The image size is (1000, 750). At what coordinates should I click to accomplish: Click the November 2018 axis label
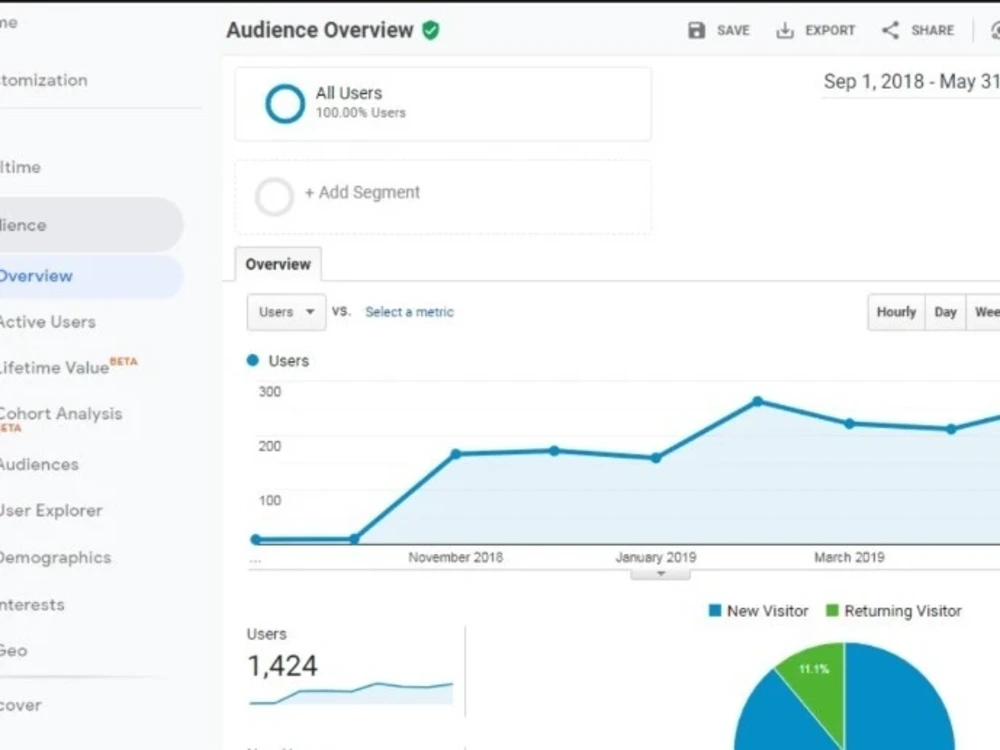click(456, 557)
